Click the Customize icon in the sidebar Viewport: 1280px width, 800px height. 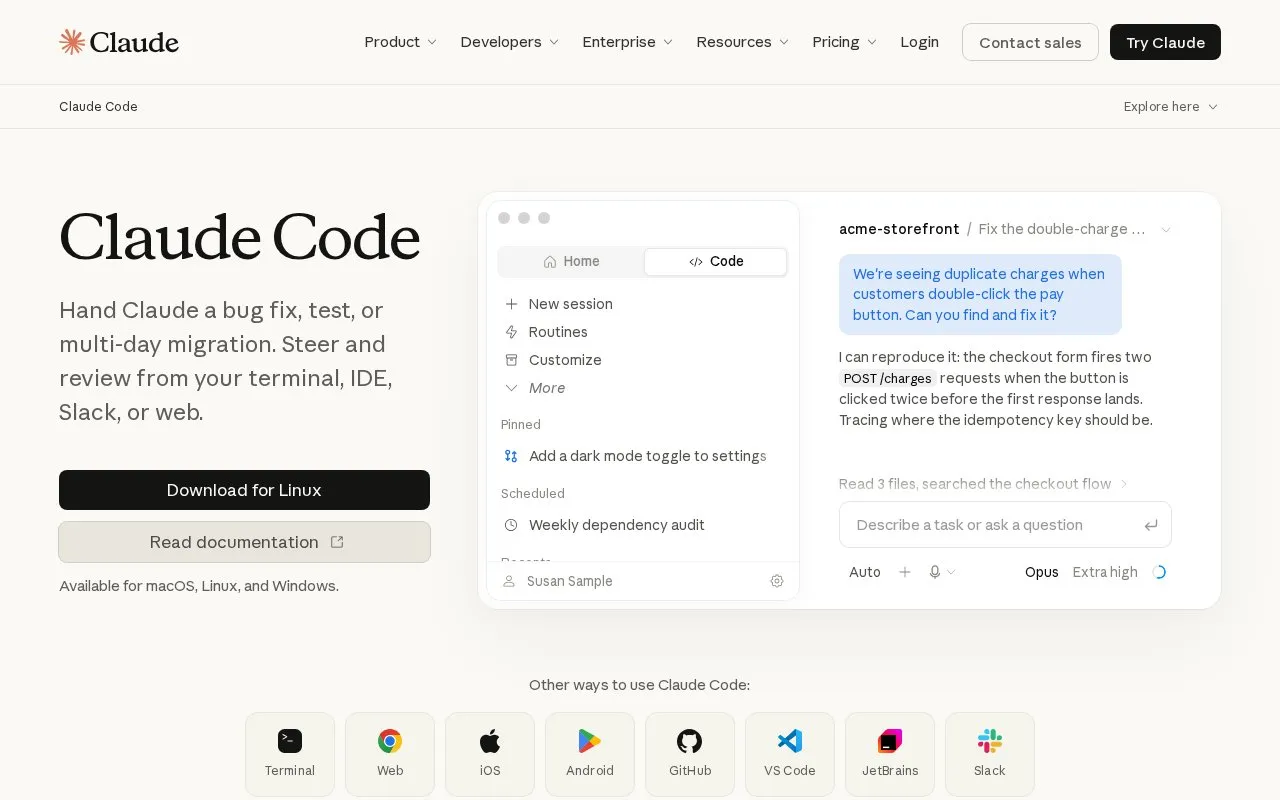point(511,360)
